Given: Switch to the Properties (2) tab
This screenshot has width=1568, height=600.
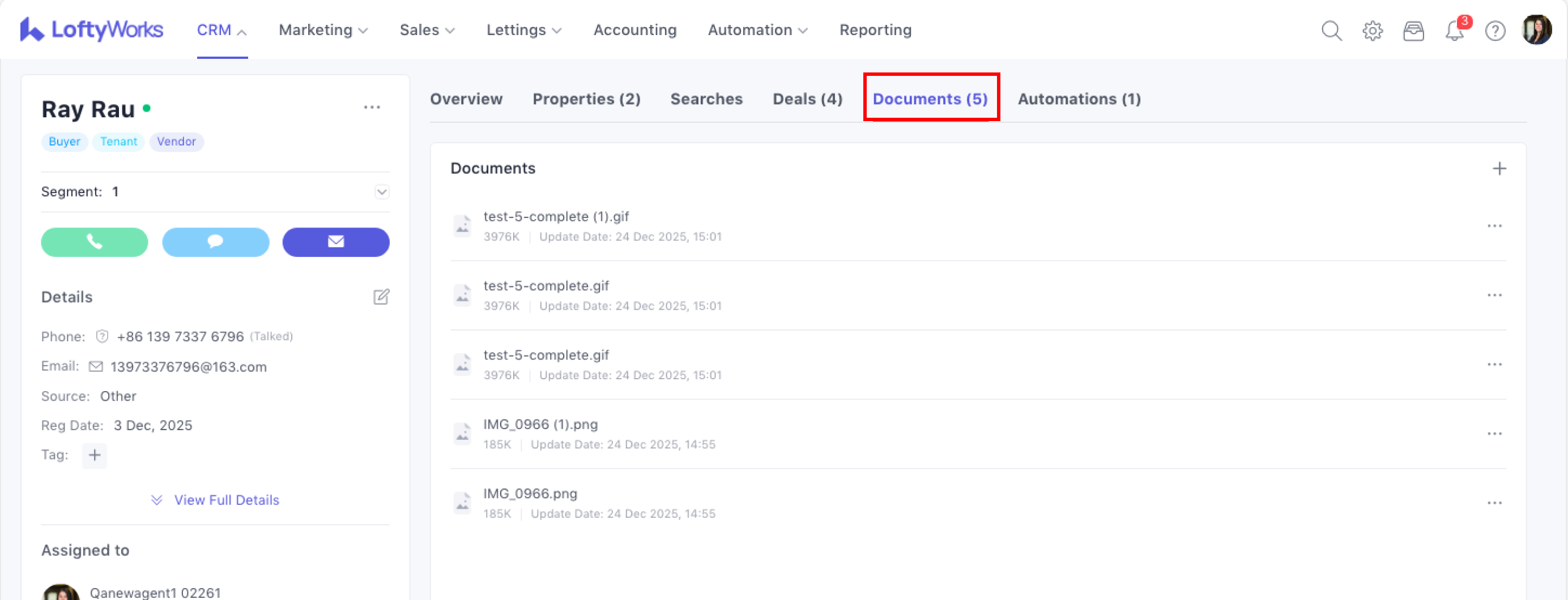Looking at the screenshot, I should pyautogui.click(x=586, y=99).
